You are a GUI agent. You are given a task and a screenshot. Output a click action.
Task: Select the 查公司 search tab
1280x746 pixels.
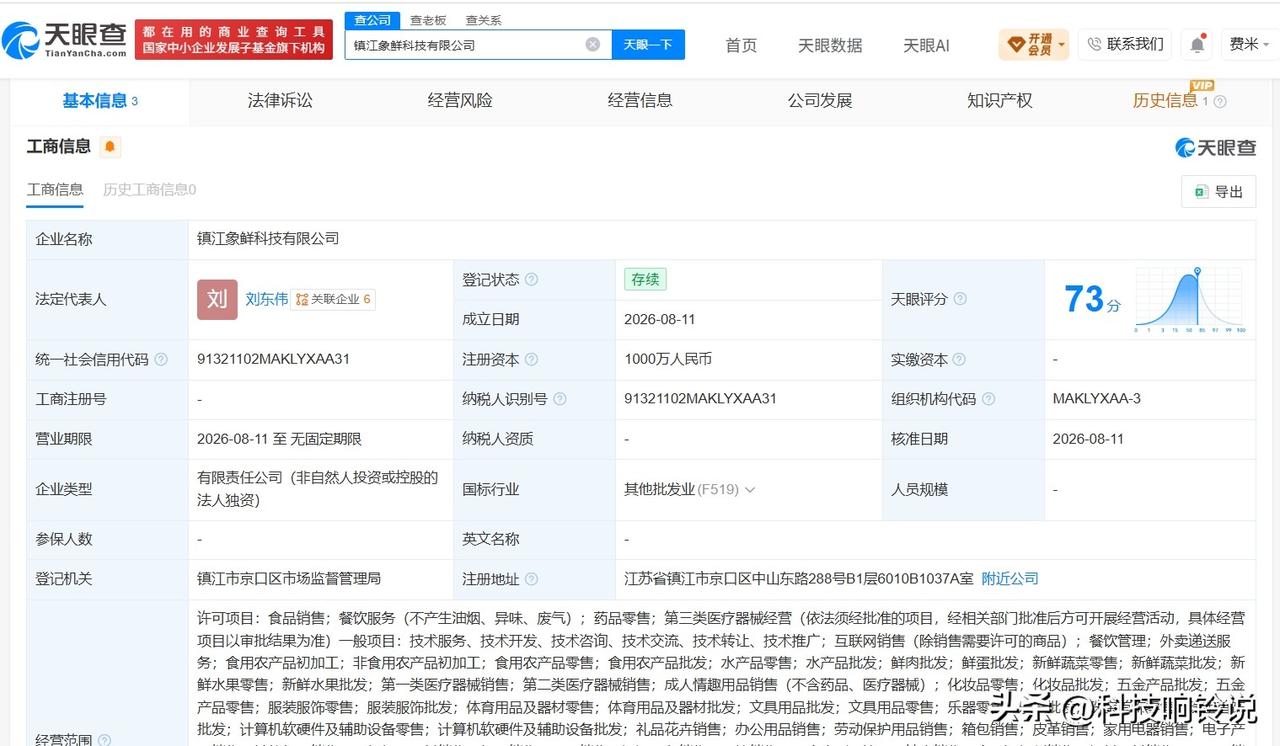click(x=373, y=20)
